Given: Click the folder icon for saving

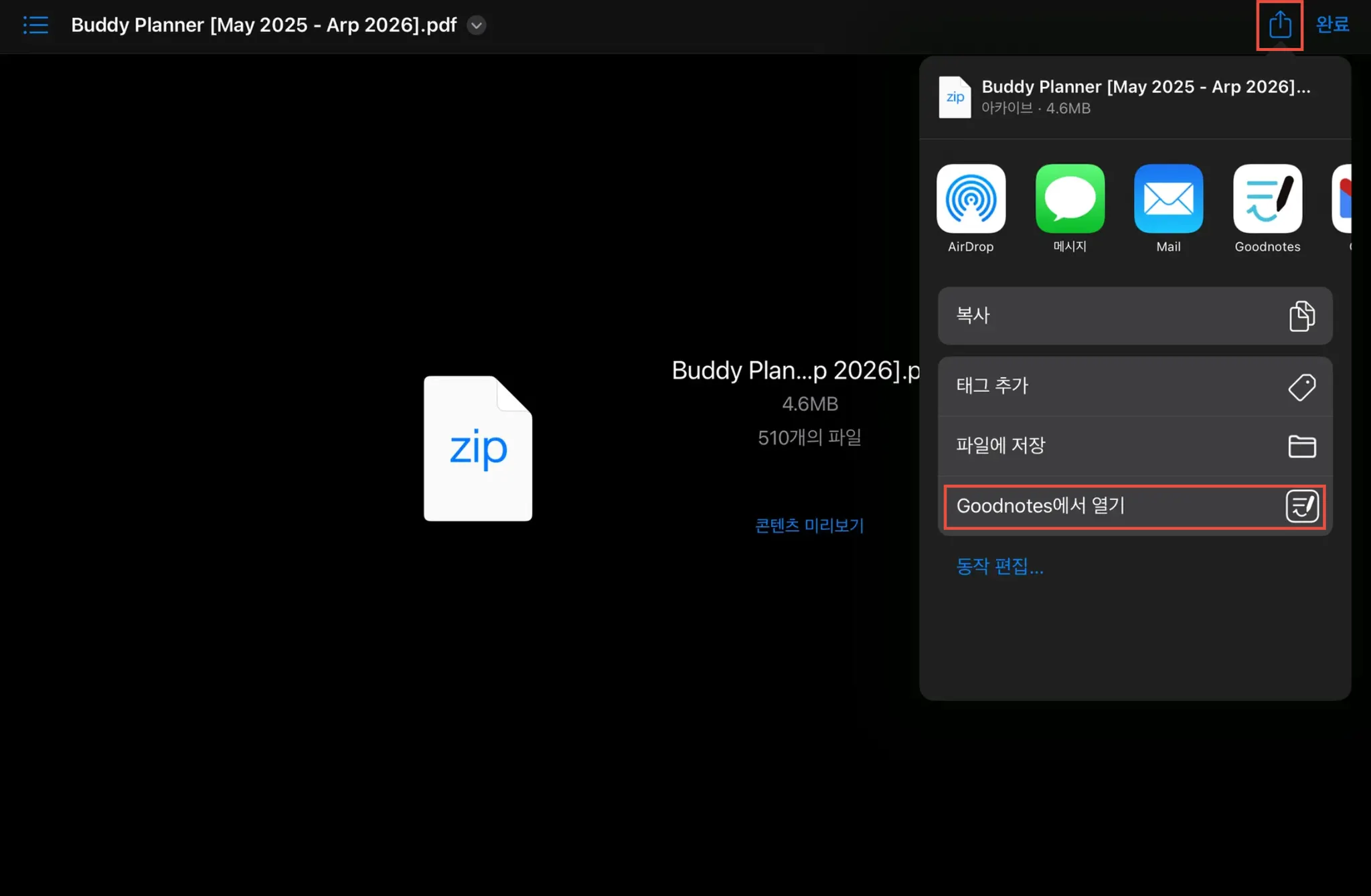Looking at the screenshot, I should (x=1301, y=446).
